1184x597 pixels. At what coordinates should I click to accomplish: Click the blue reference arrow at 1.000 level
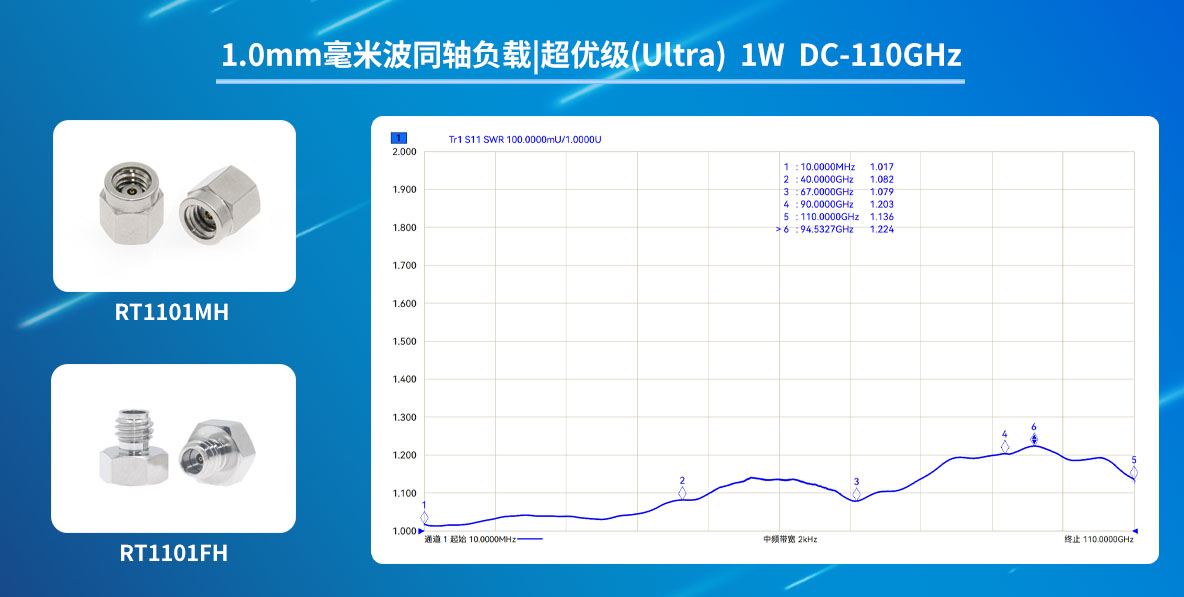1135,531
